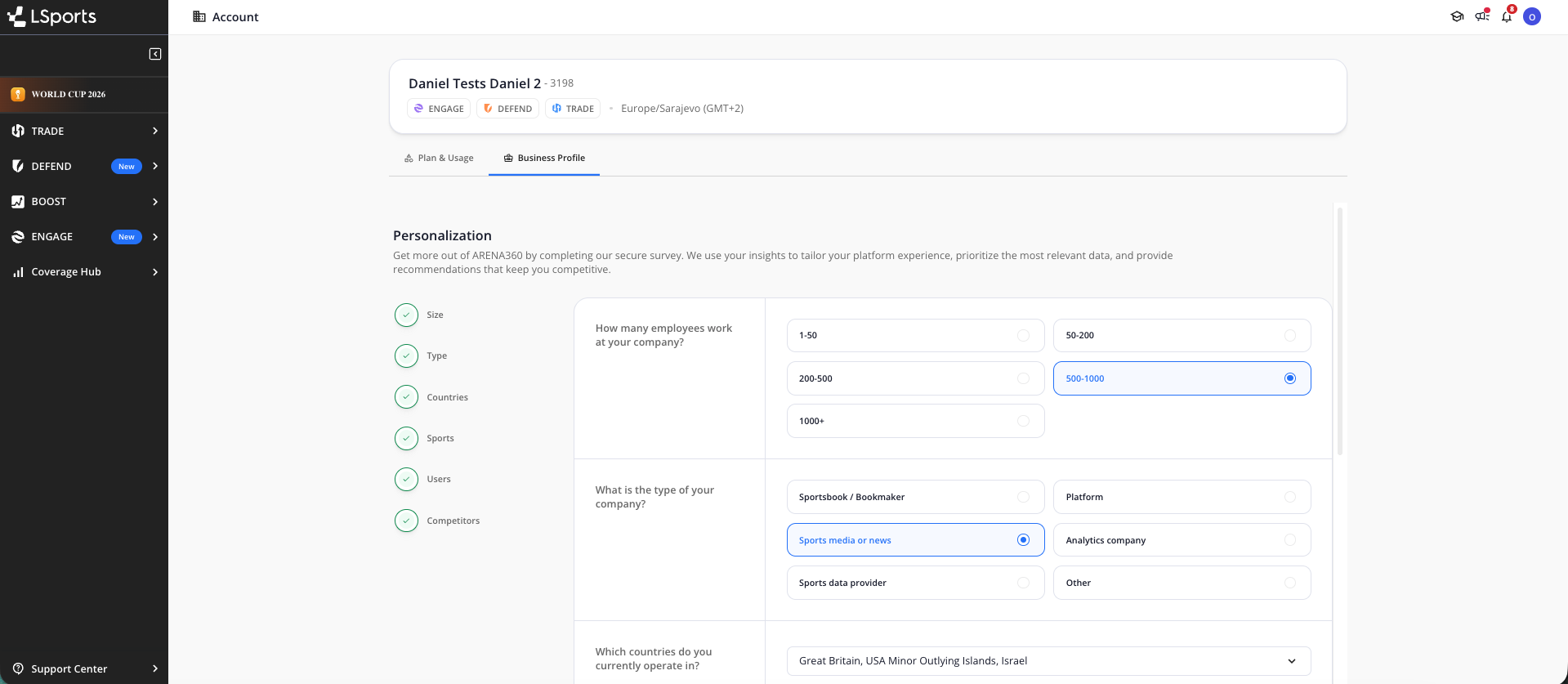Viewport: 1568px width, 684px height.
Task: Expand the Coverage Hub menu chevron
Action: click(155, 272)
